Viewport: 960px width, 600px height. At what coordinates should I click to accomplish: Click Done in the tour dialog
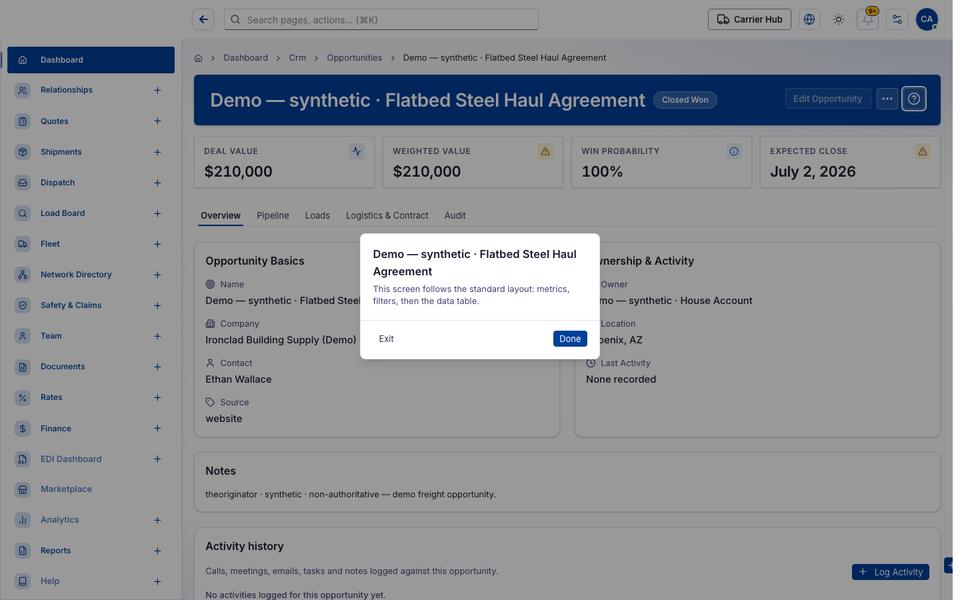point(569,339)
